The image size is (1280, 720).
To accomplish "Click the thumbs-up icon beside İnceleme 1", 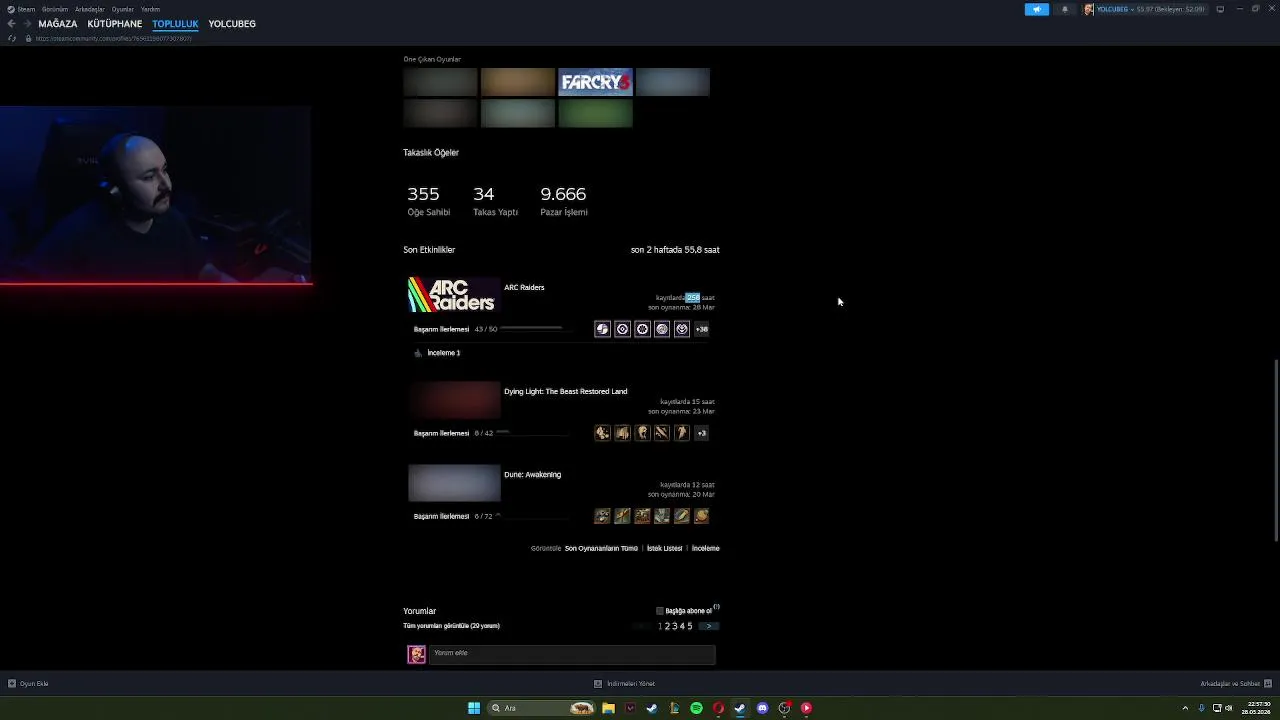I will coord(418,353).
